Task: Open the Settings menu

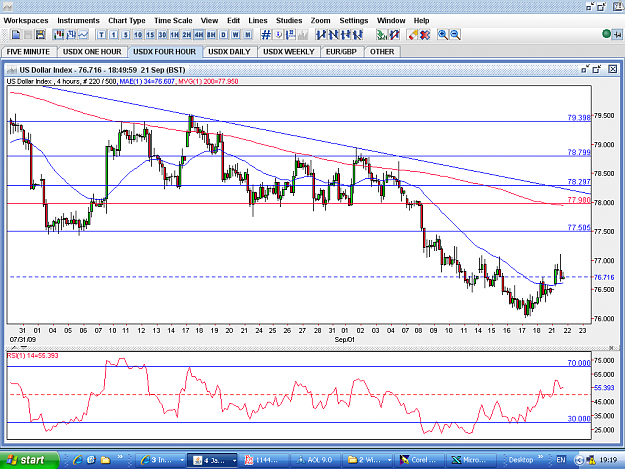Action: click(354, 21)
